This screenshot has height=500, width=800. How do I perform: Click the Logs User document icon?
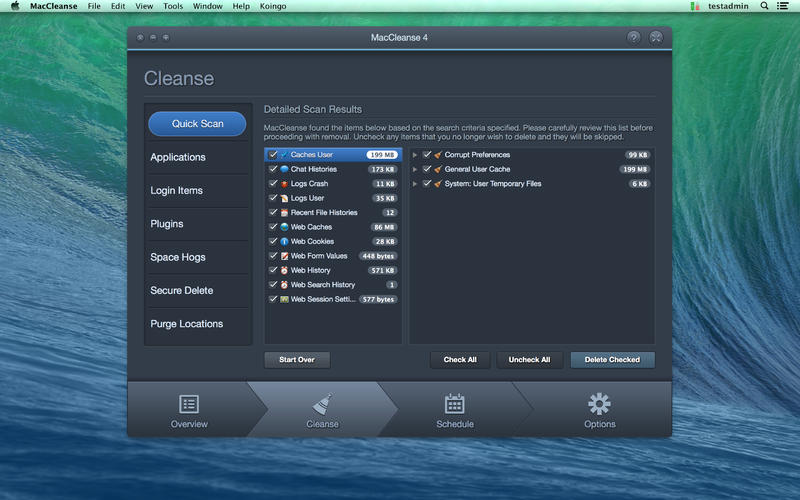click(x=284, y=198)
